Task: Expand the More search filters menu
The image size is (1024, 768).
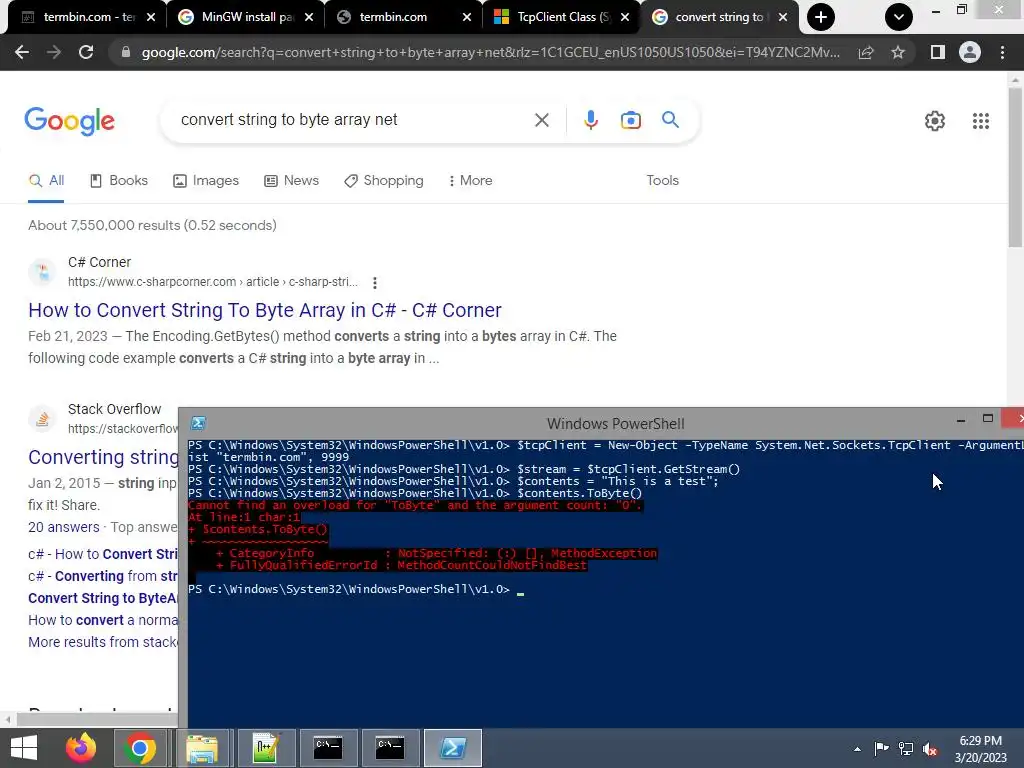Action: [470, 181]
